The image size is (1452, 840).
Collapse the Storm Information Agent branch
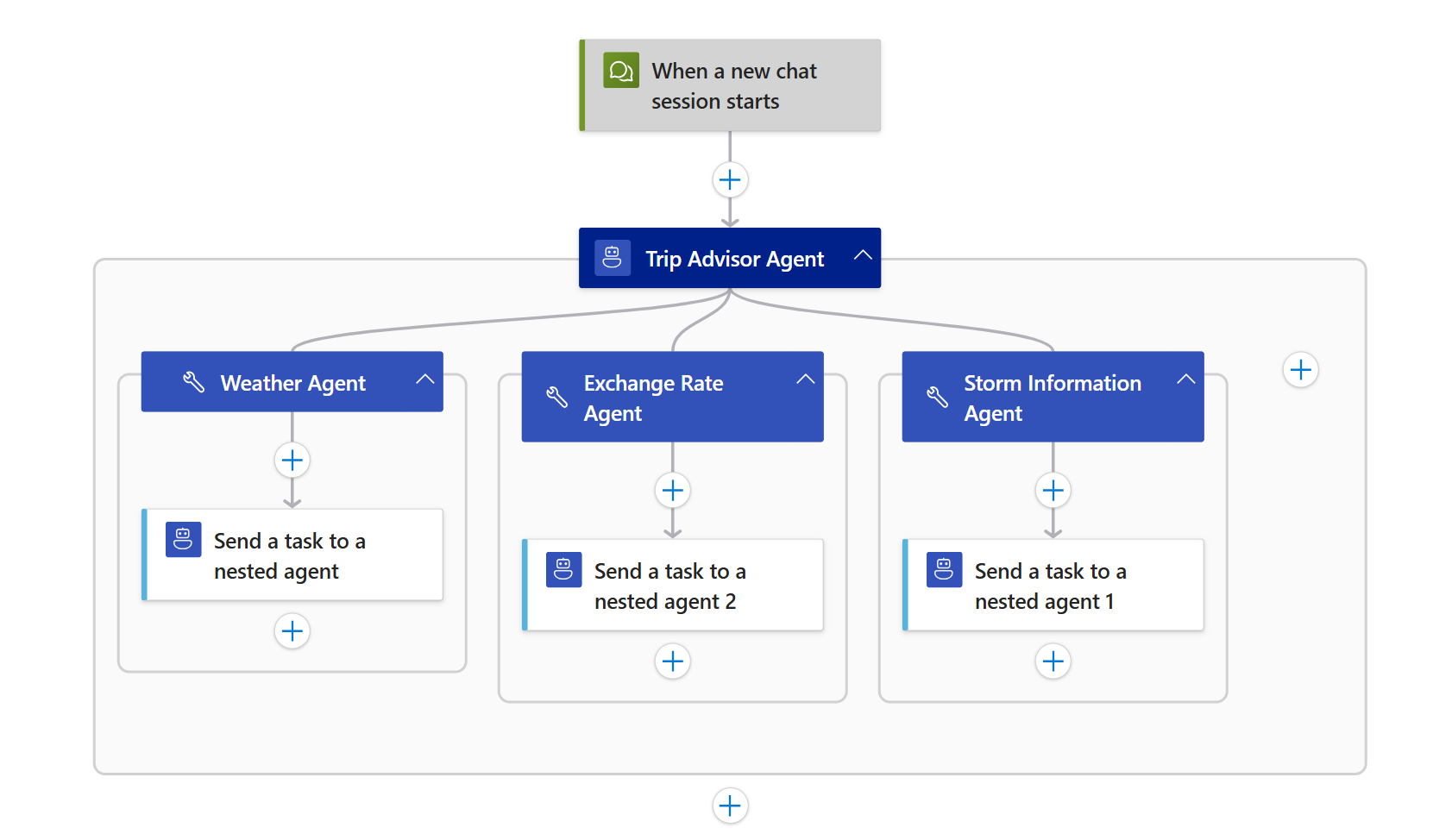(x=1186, y=378)
